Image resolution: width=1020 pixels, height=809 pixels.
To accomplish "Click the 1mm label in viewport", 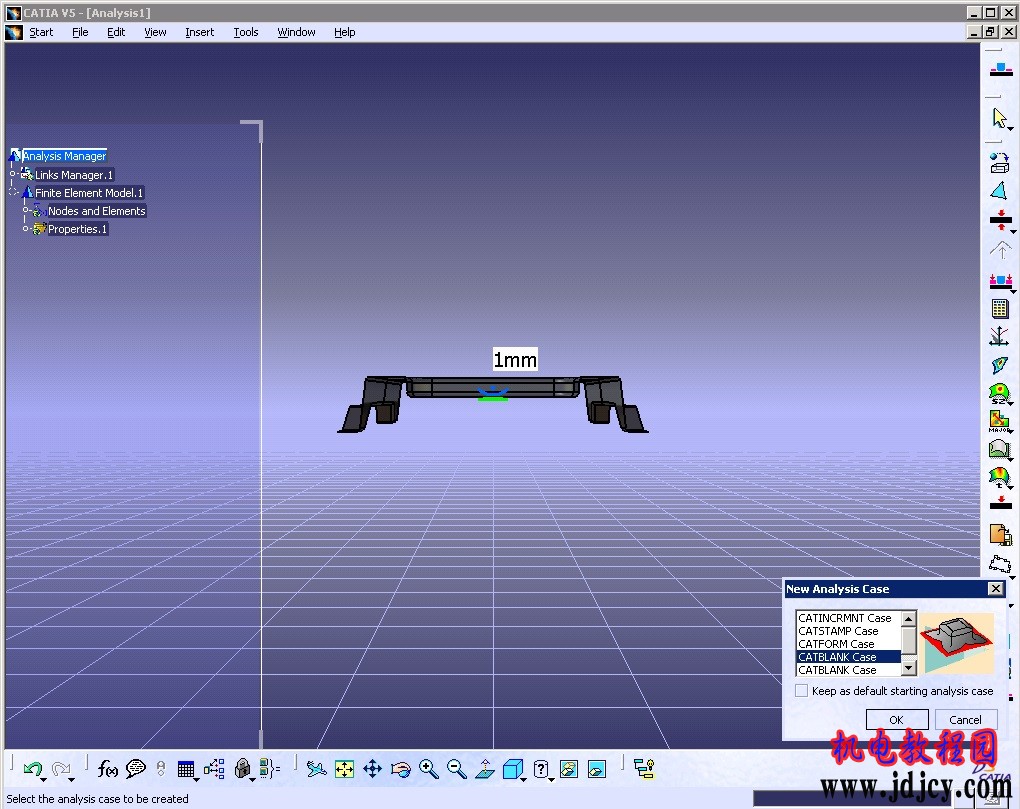I will click(x=515, y=360).
